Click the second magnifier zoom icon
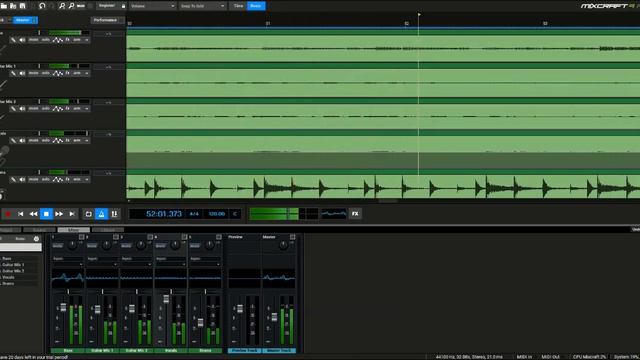The height and width of the screenshot is (360, 640). click(x=71, y=6)
